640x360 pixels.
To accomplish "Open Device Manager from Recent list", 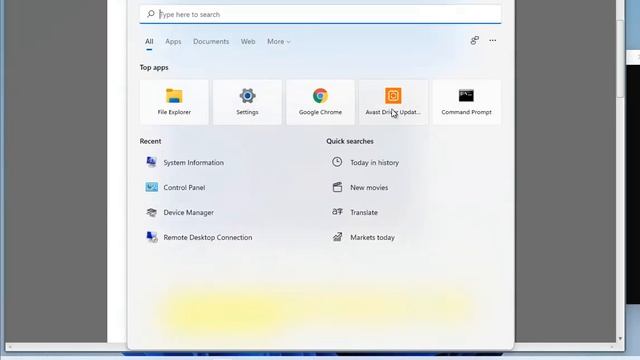I will point(189,212).
